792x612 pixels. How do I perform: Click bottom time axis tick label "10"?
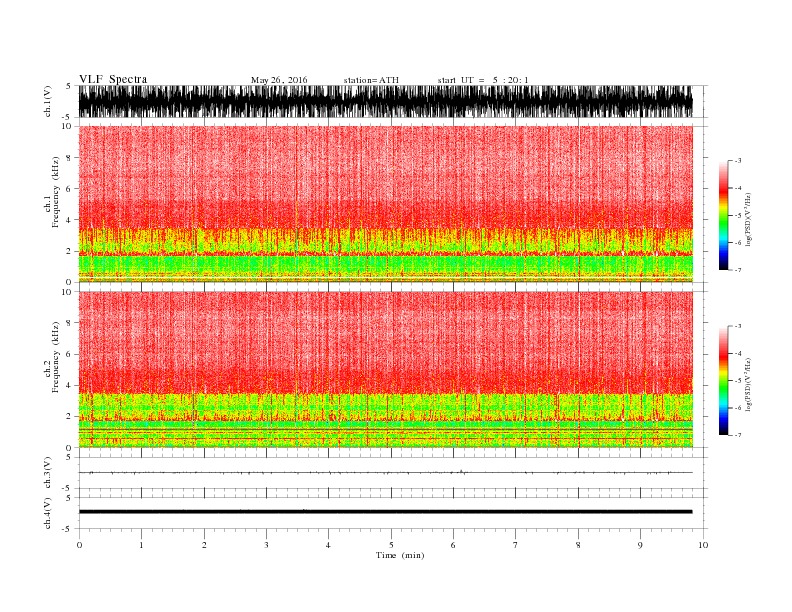click(703, 545)
